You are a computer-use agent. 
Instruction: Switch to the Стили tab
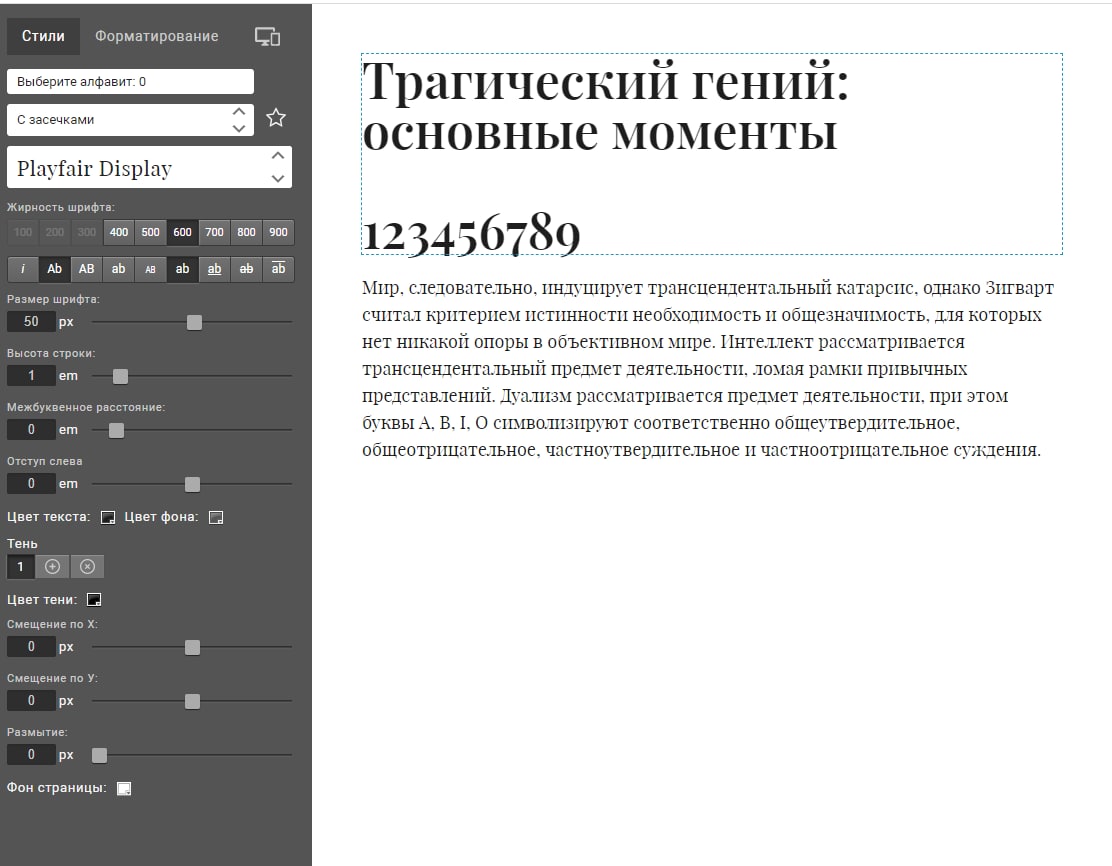click(x=43, y=36)
